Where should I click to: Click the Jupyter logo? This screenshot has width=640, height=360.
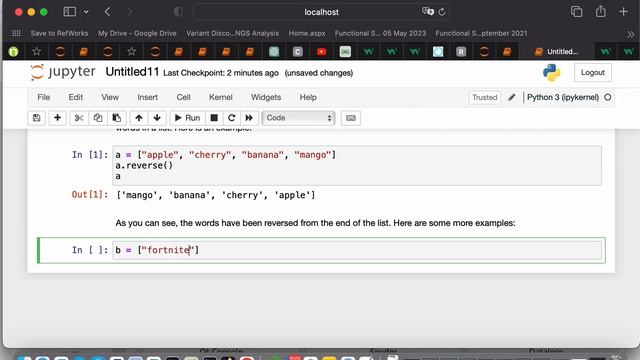(62, 72)
